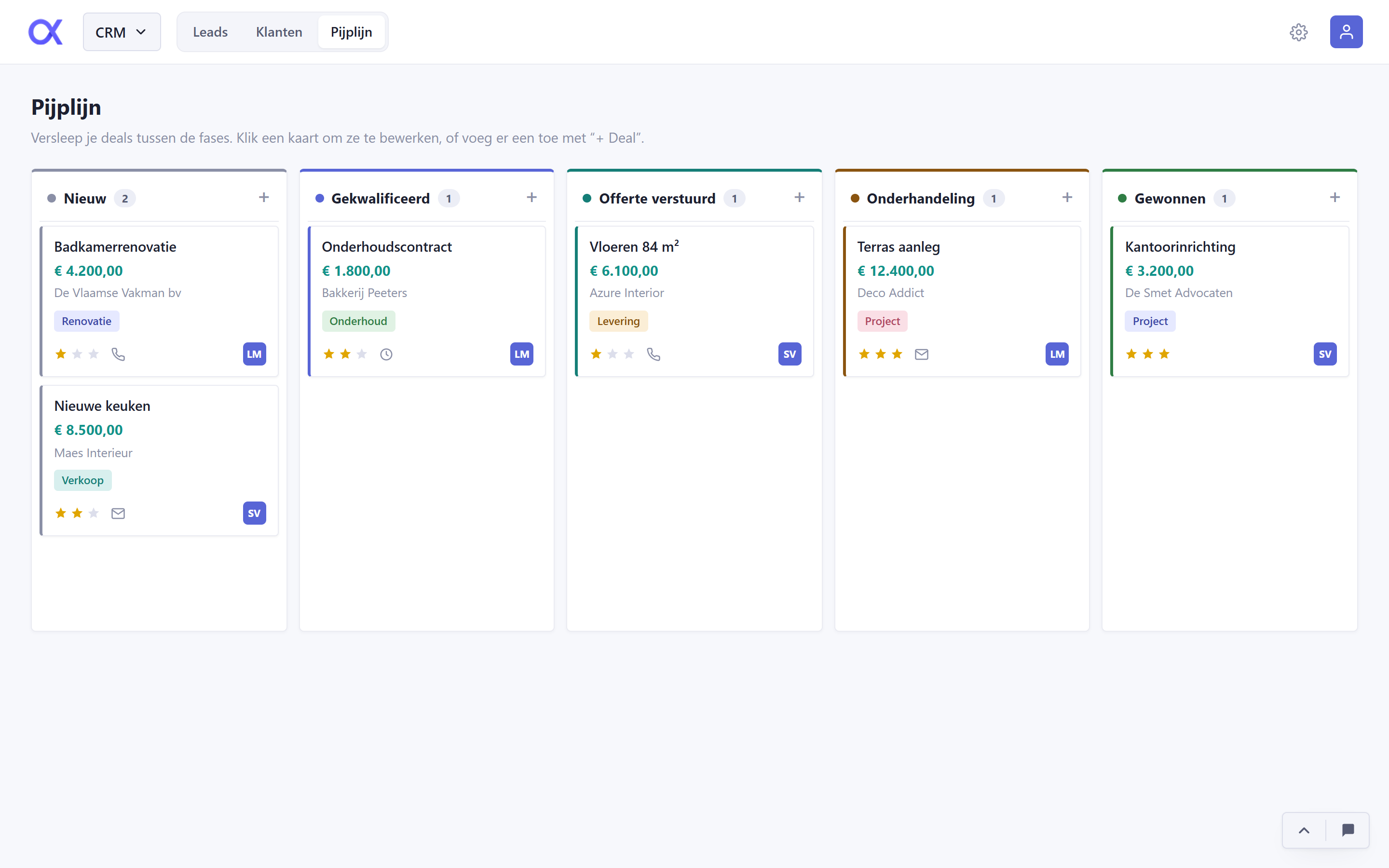Image resolution: width=1389 pixels, height=868 pixels.
Task: Set Badkamerrenovatie priority to three stars
Action: pyautogui.click(x=94, y=354)
